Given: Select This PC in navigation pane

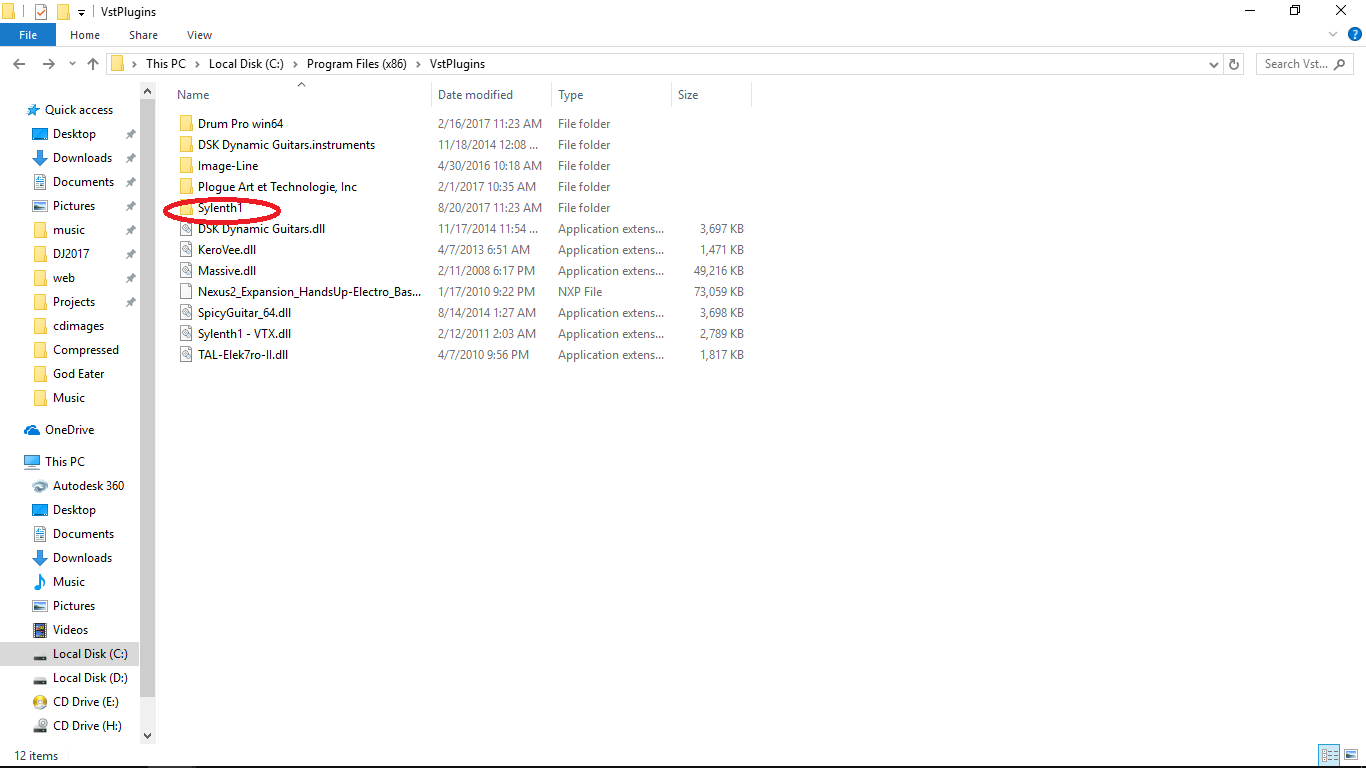Looking at the screenshot, I should point(65,462).
